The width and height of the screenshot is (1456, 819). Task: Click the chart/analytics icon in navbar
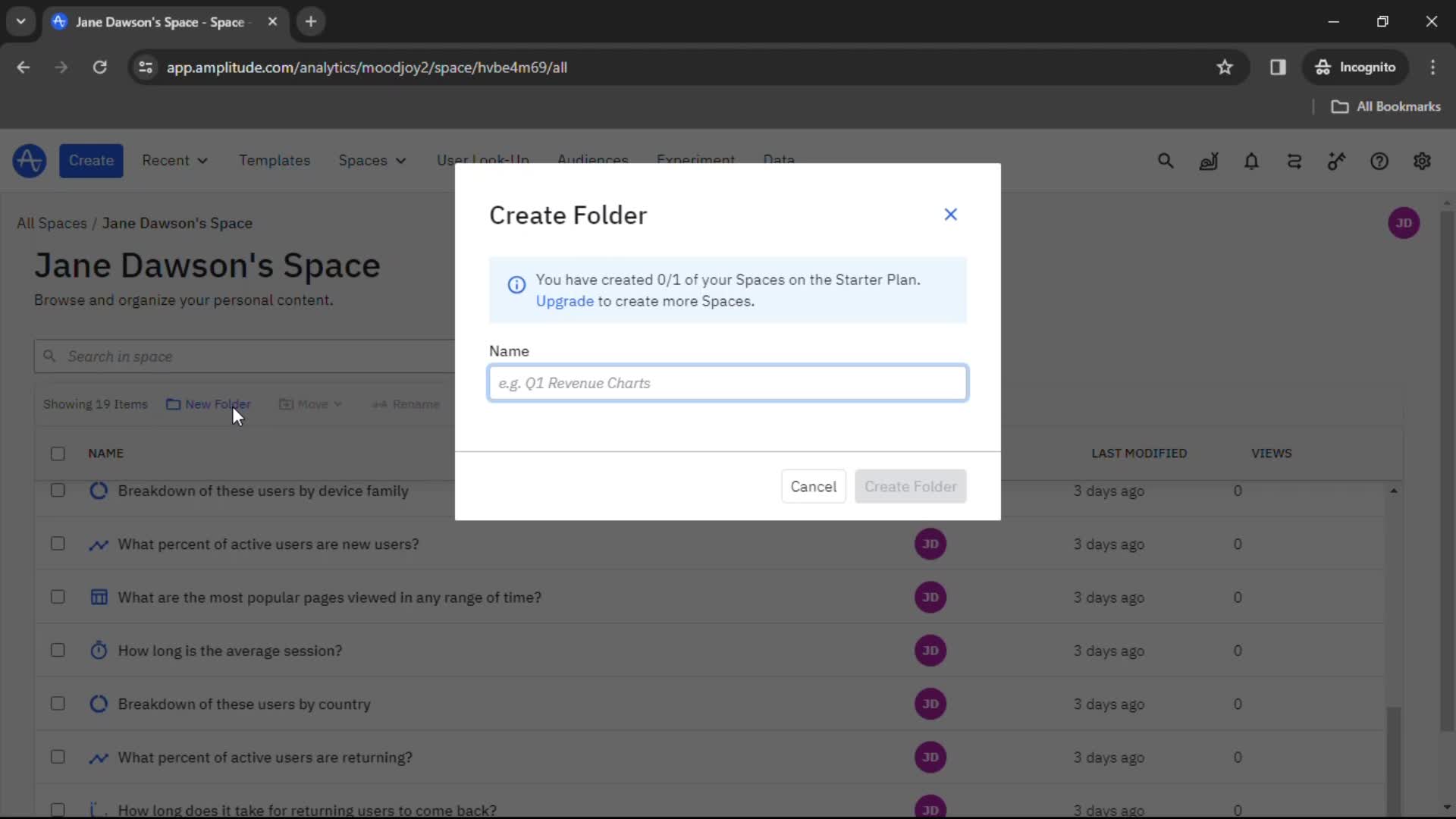pyautogui.click(x=1208, y=161)
